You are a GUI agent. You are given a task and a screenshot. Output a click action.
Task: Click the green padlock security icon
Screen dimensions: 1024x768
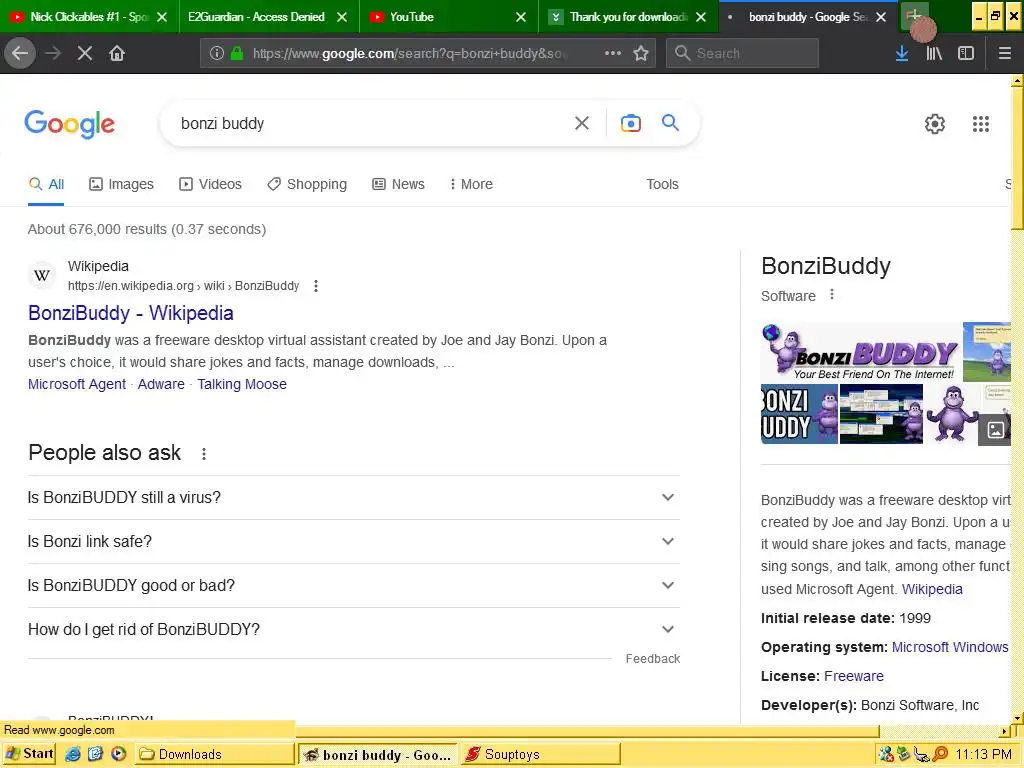point(237,53)
